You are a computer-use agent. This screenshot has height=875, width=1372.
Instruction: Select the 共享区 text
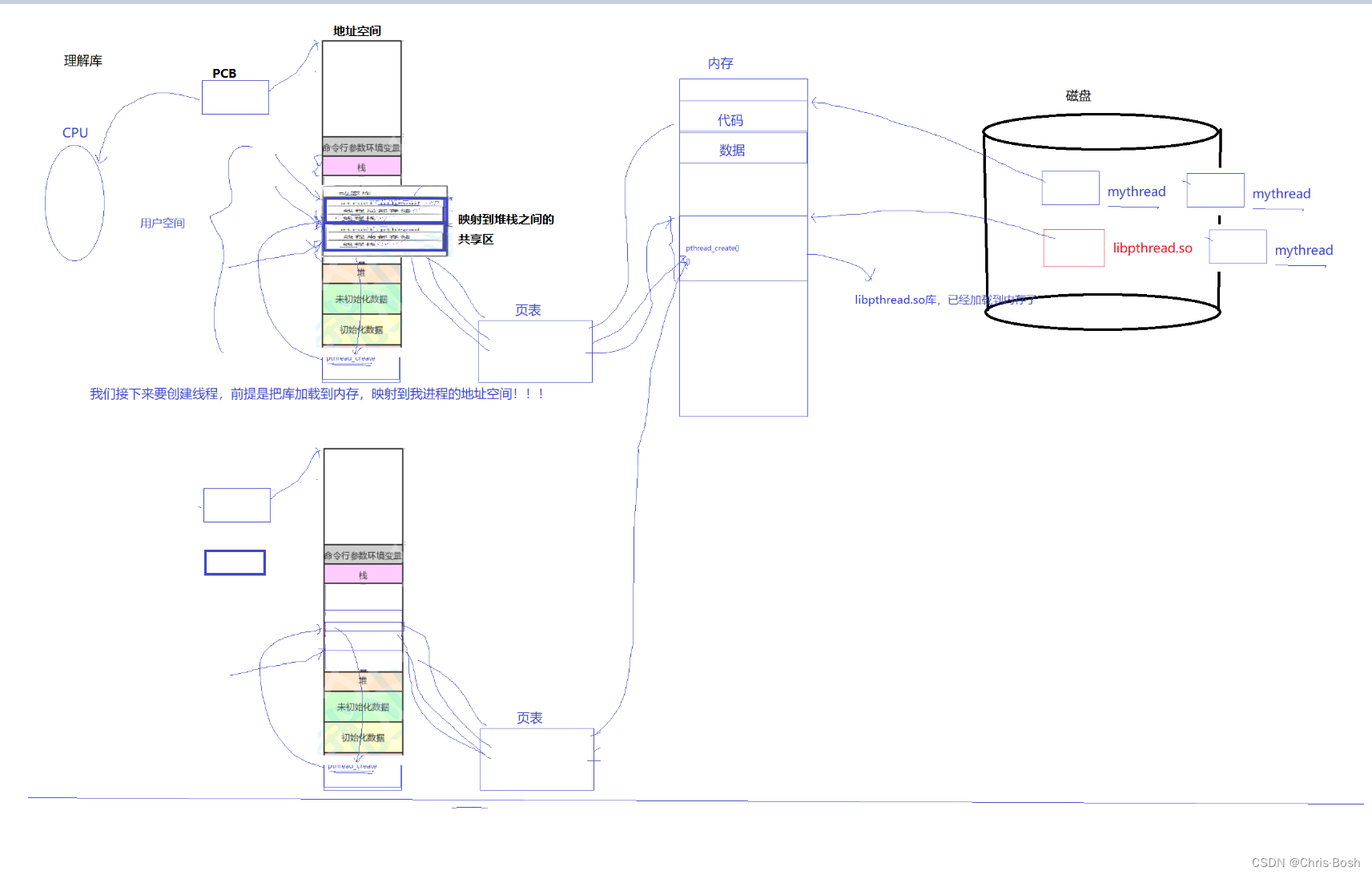[476, 240]
